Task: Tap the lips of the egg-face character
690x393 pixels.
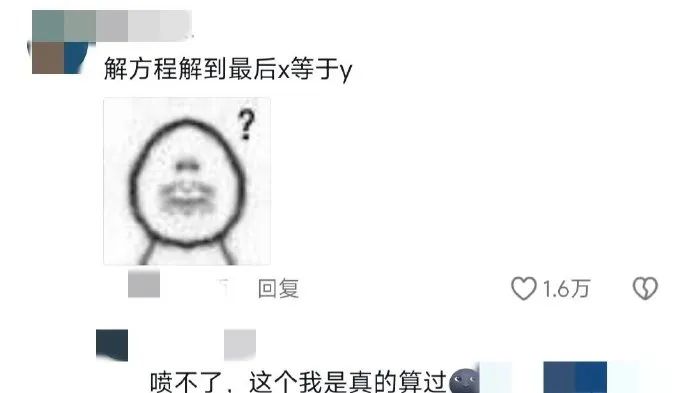Action: coord(187,197)
